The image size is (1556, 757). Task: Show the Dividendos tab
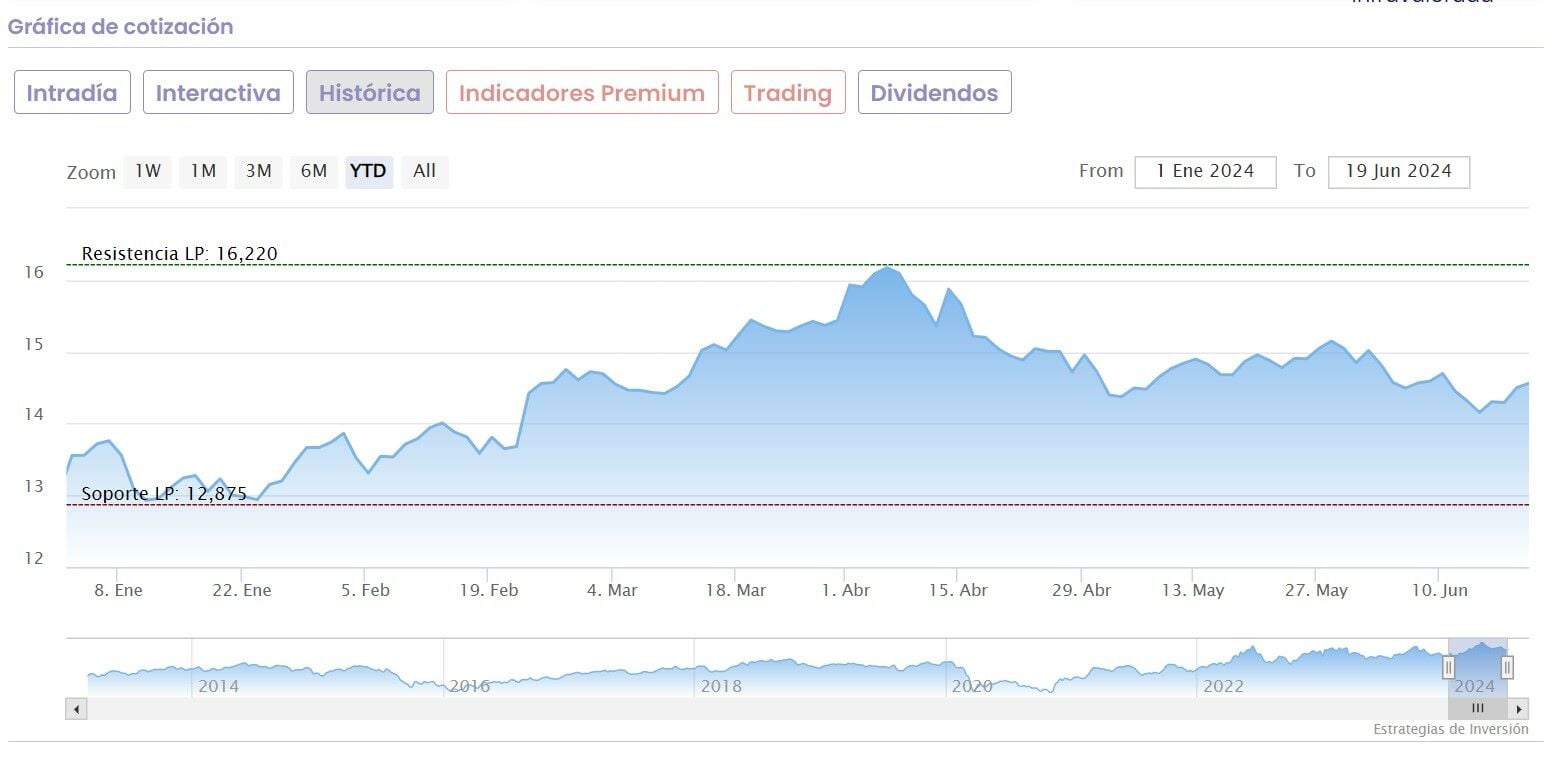pyautogui.click(x=934, y=93)
